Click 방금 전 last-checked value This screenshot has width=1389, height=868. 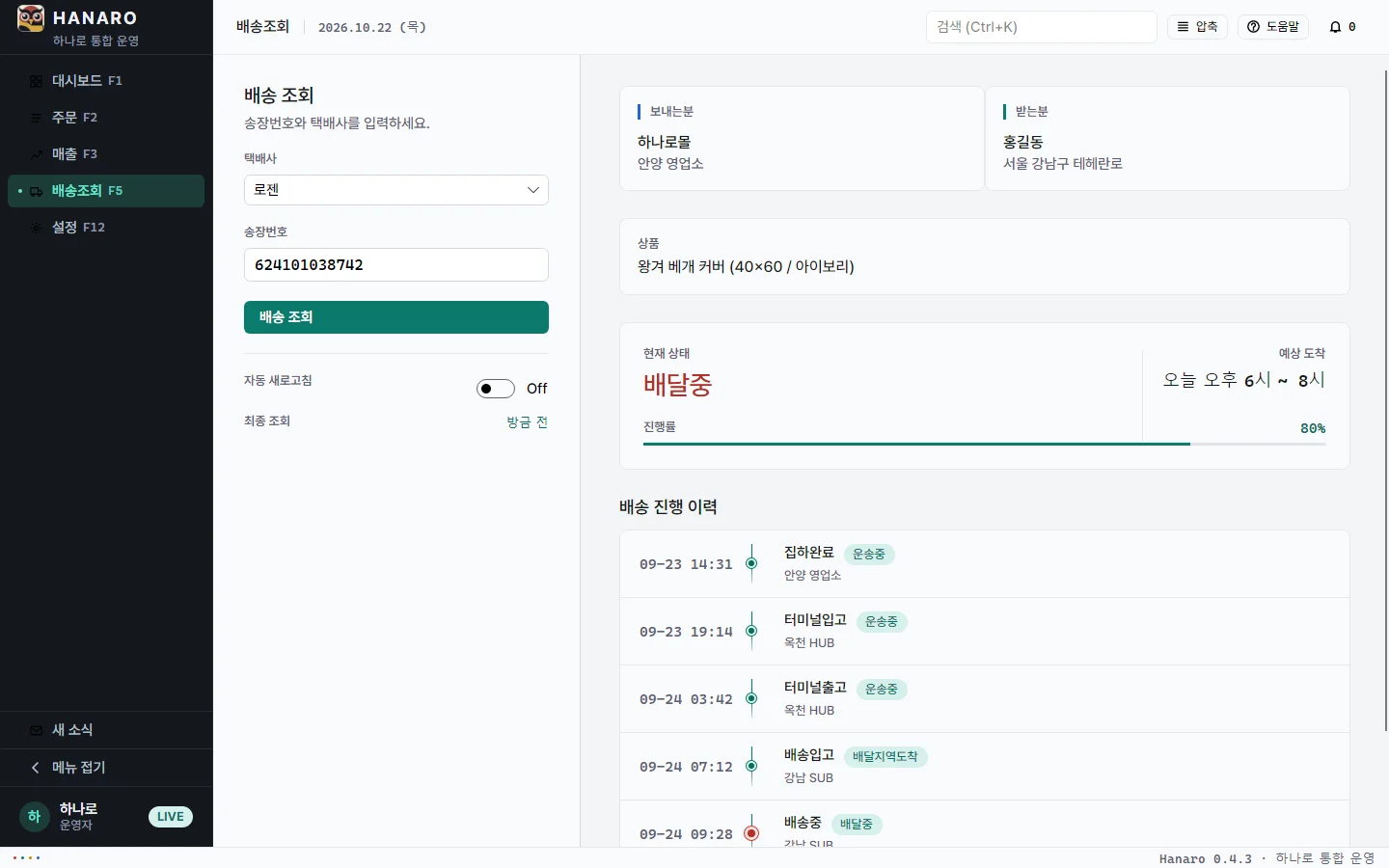pyautogui.click(x=527, y=422)
